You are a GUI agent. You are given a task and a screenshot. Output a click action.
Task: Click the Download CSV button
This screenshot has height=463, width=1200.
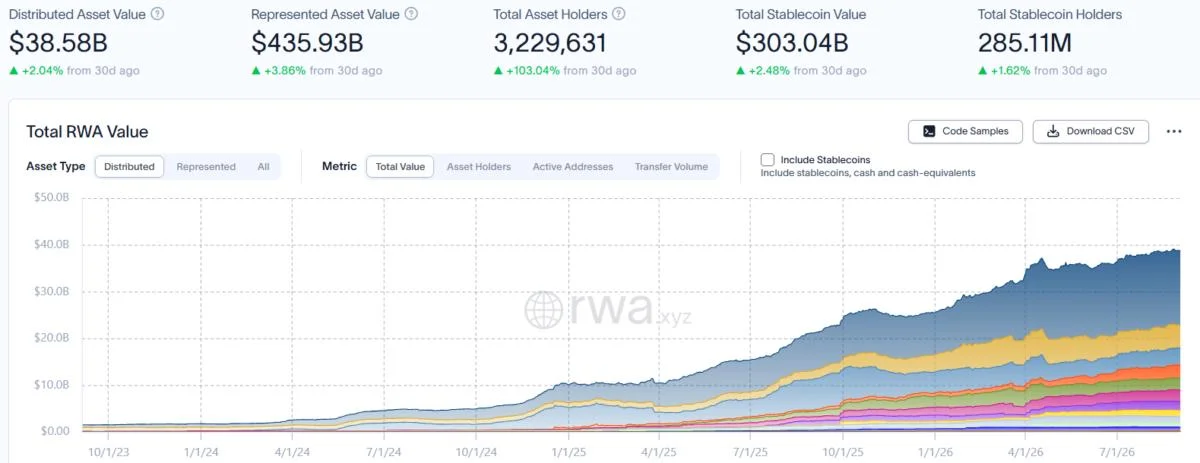coord(1091,131)
